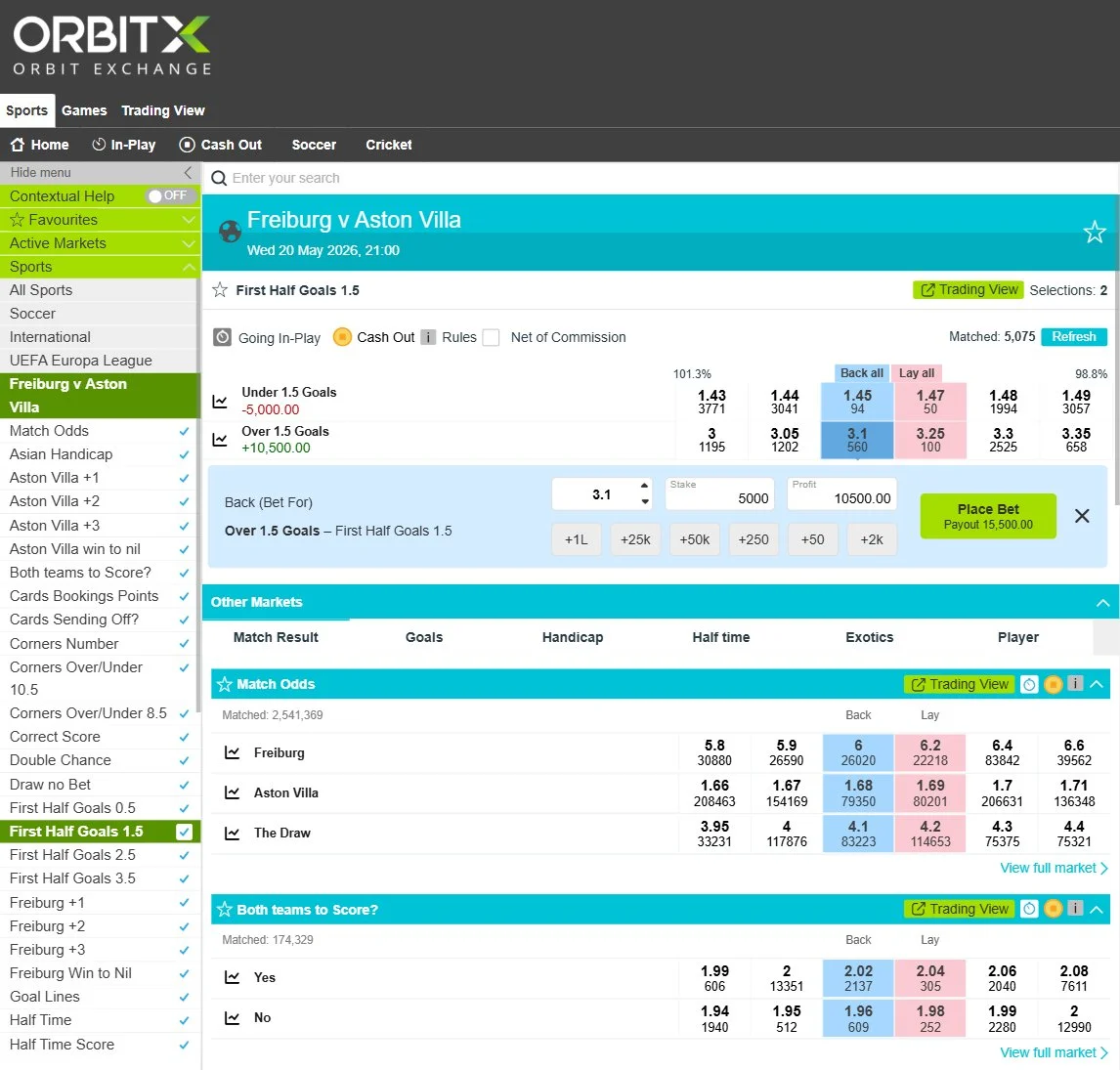Open the Cricket nav item
The height and width of the screenshot is (1070, 1120).
click(x=389, y=145)
